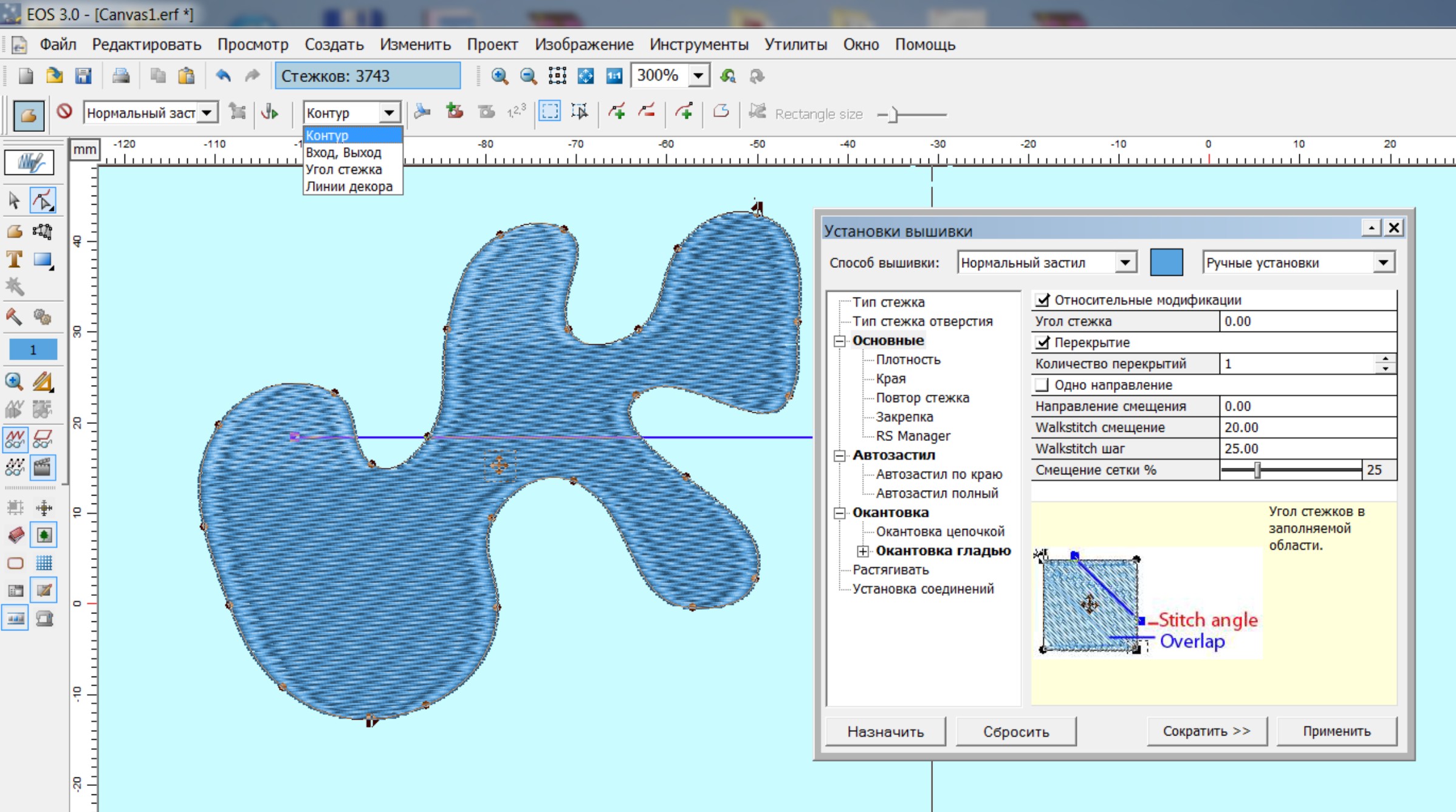Click the blue thread color swatch
This screenshot has height=812, width=1456.
click(x=1166, y=263)
